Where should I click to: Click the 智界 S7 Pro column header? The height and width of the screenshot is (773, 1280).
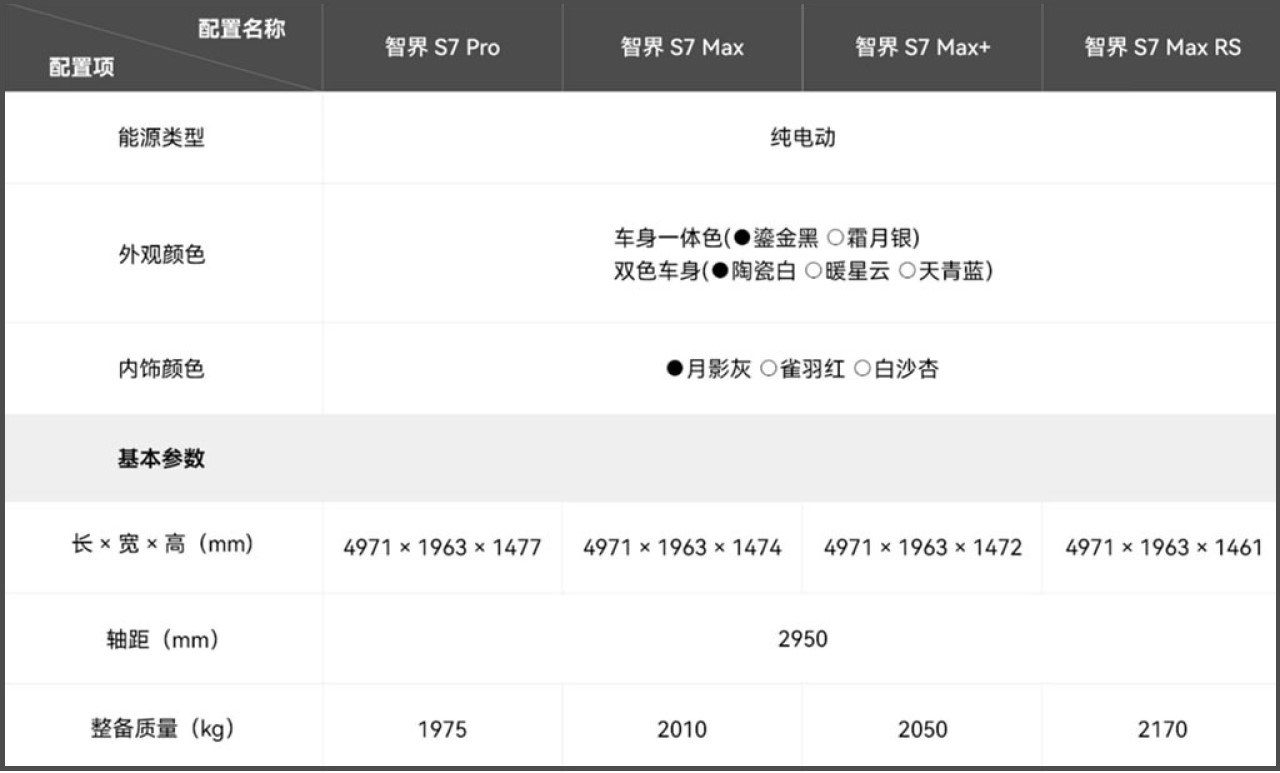(442, 47)
